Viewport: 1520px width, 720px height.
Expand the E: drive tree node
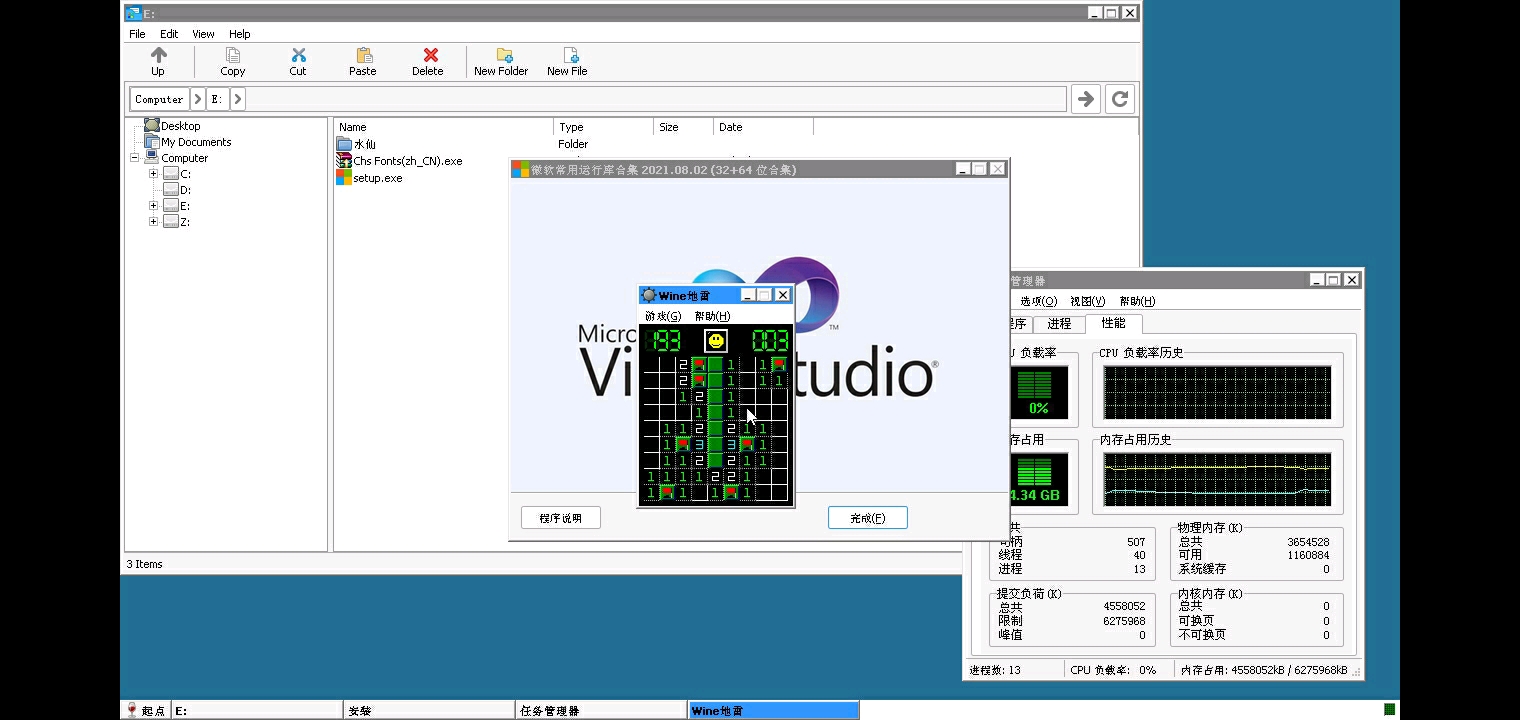153,206
